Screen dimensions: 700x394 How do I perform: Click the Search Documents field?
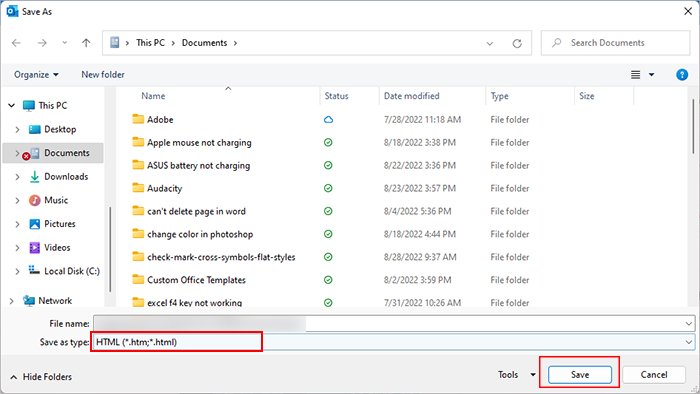616,43
